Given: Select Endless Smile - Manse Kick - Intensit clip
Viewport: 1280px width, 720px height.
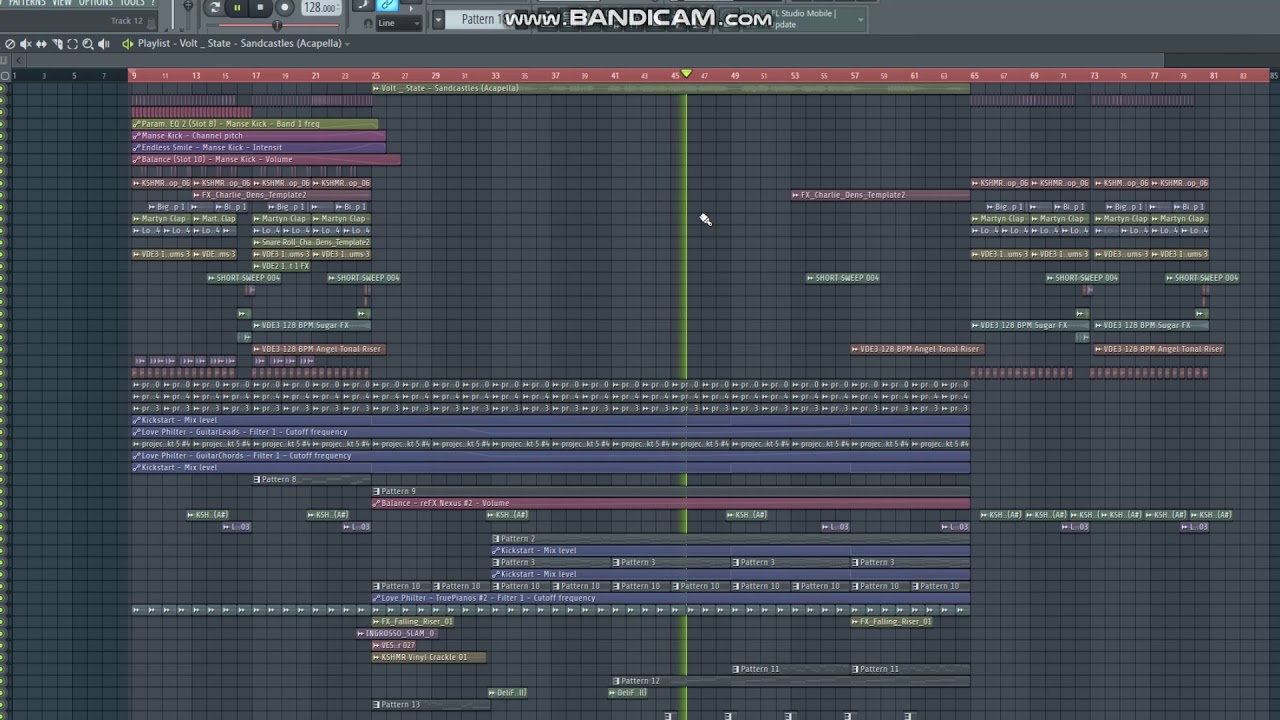Looking at the screenshot, I should (258, 148).
